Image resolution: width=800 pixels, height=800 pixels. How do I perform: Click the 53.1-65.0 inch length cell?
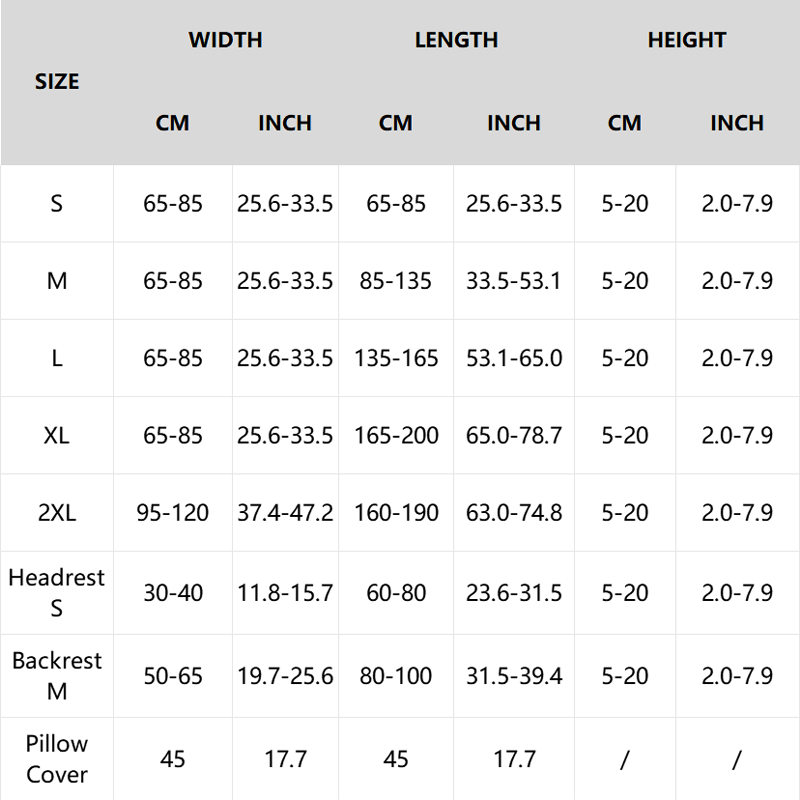click(514, 358)
